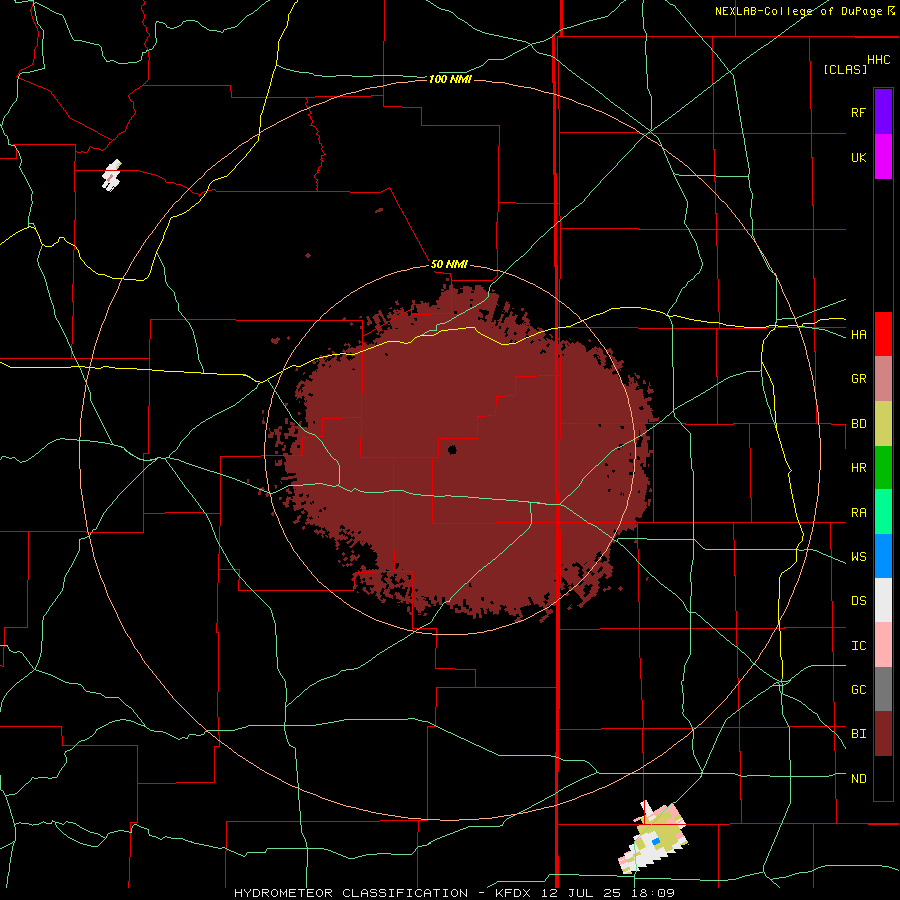Click the magenta UK legend color swatch
The height and width of the screenshot is (900, 900).
point(883,157)
